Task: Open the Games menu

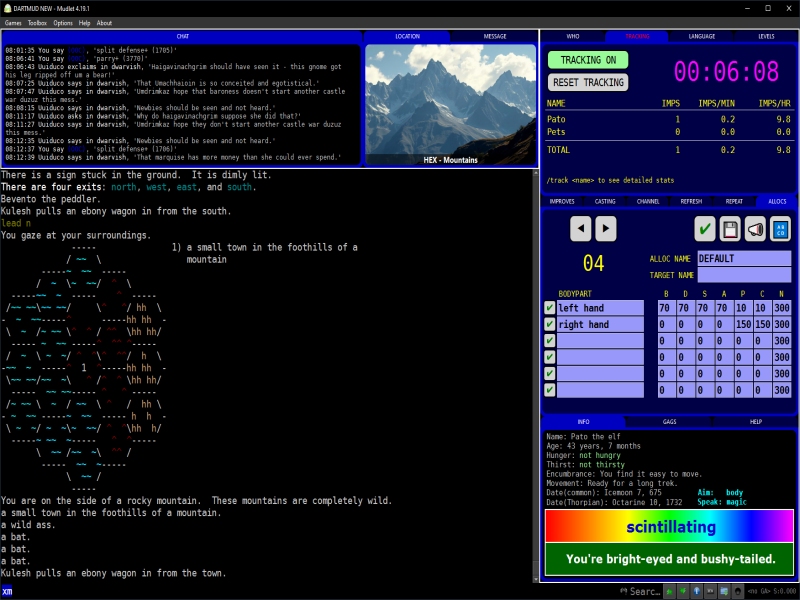Action: (14, 22)
